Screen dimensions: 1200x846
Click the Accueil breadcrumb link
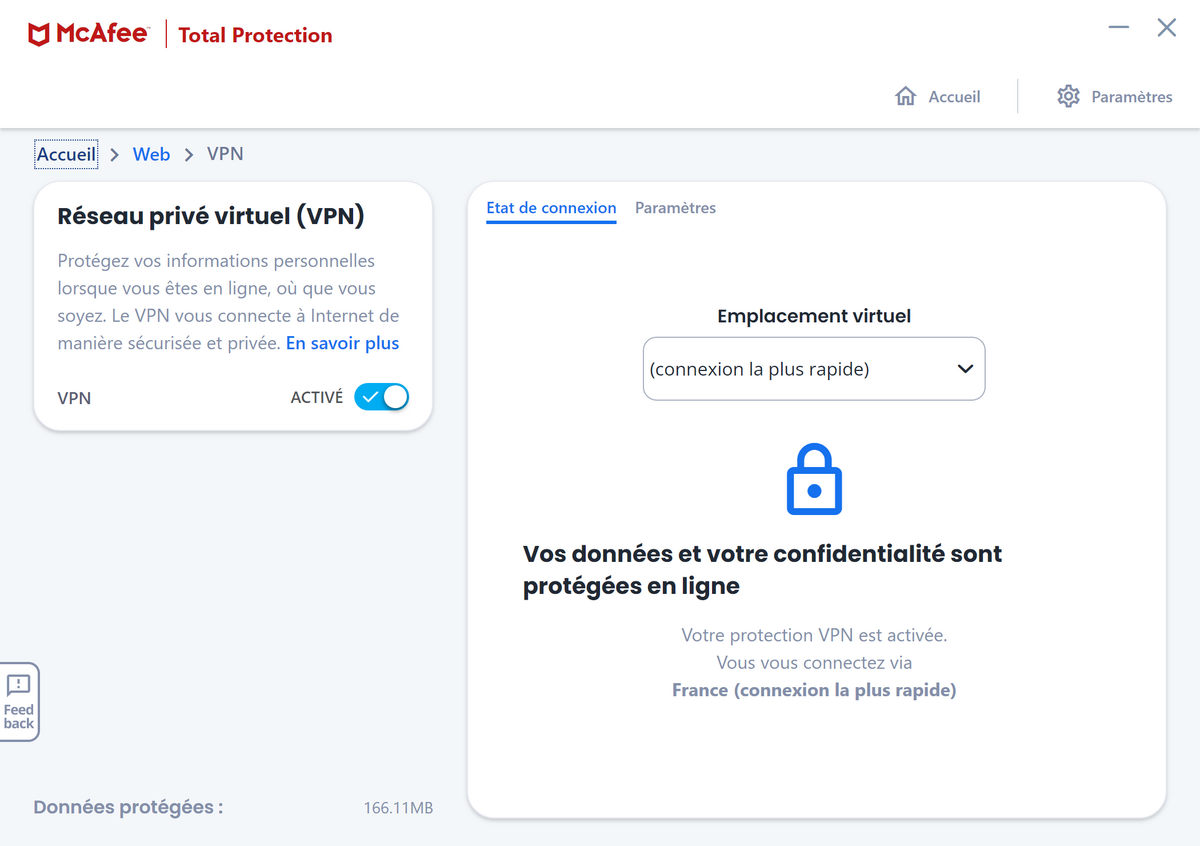(66, 154)
